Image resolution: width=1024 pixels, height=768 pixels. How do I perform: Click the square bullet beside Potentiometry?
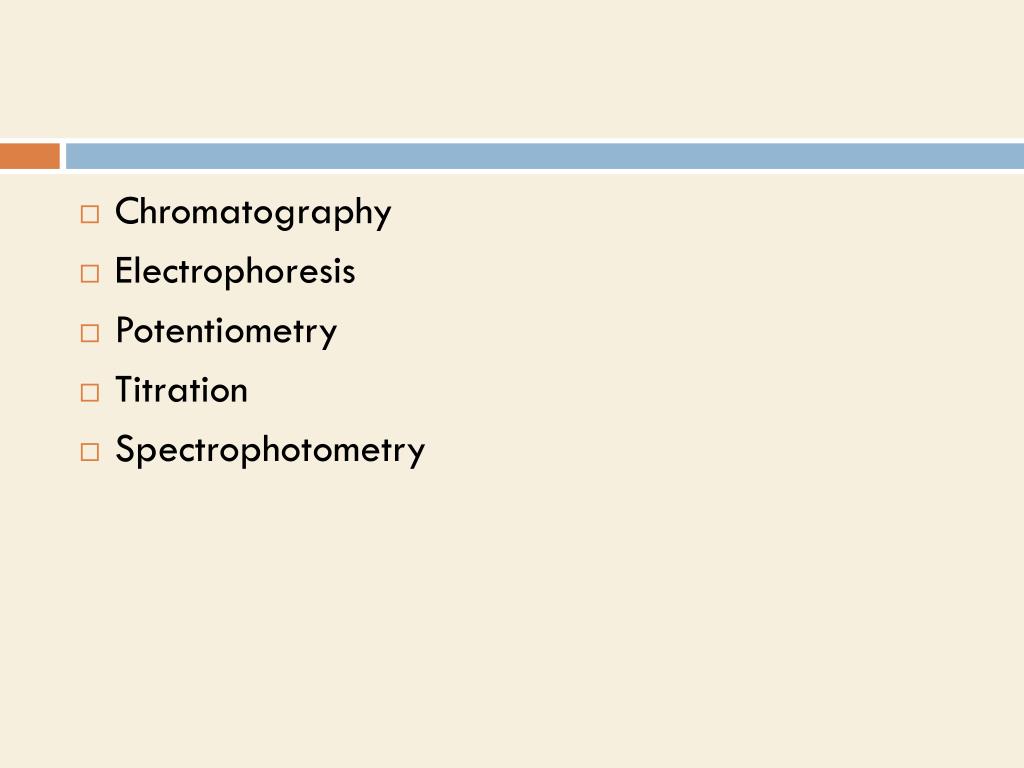click(x=89, y=333)
